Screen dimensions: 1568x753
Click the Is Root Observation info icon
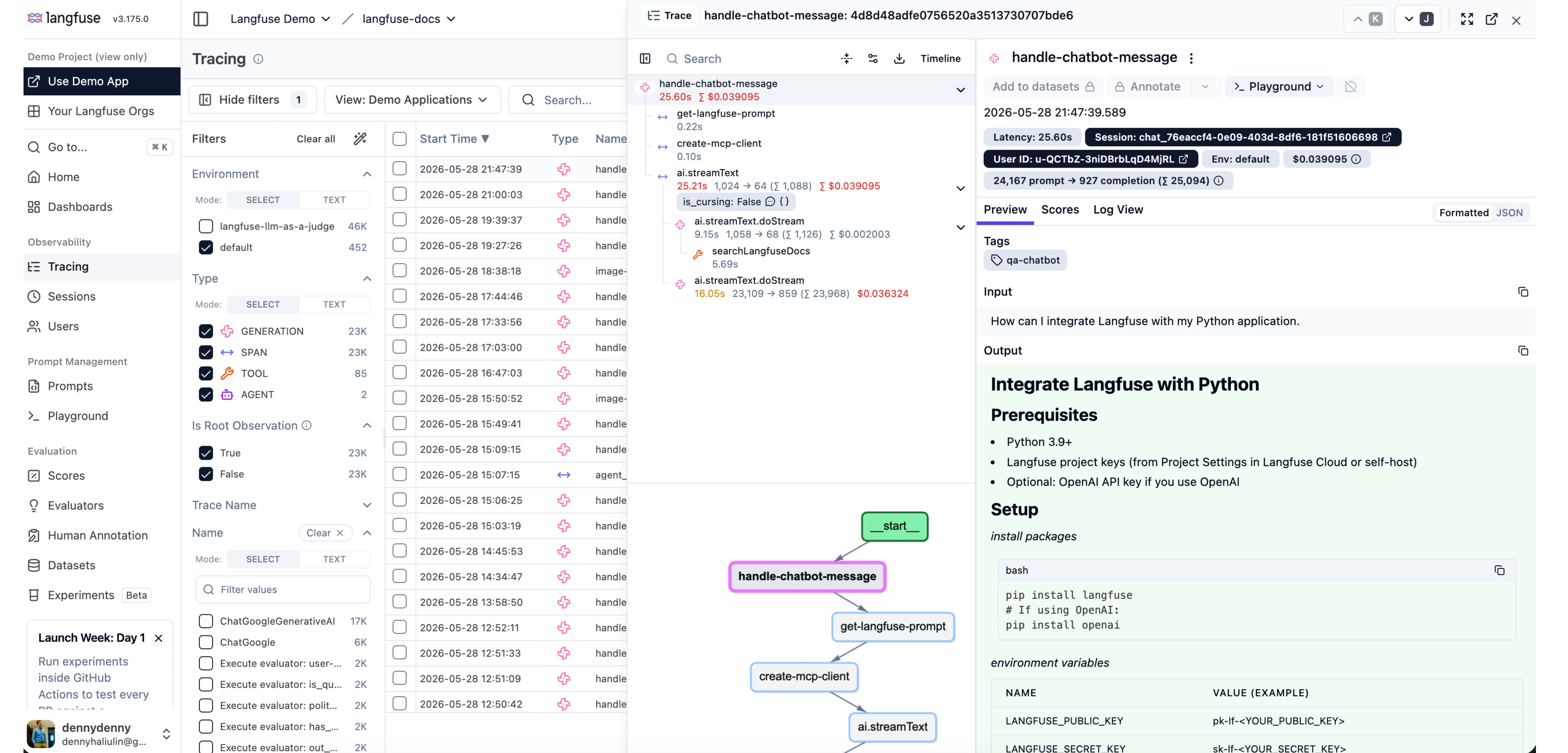tap(307, 426)
